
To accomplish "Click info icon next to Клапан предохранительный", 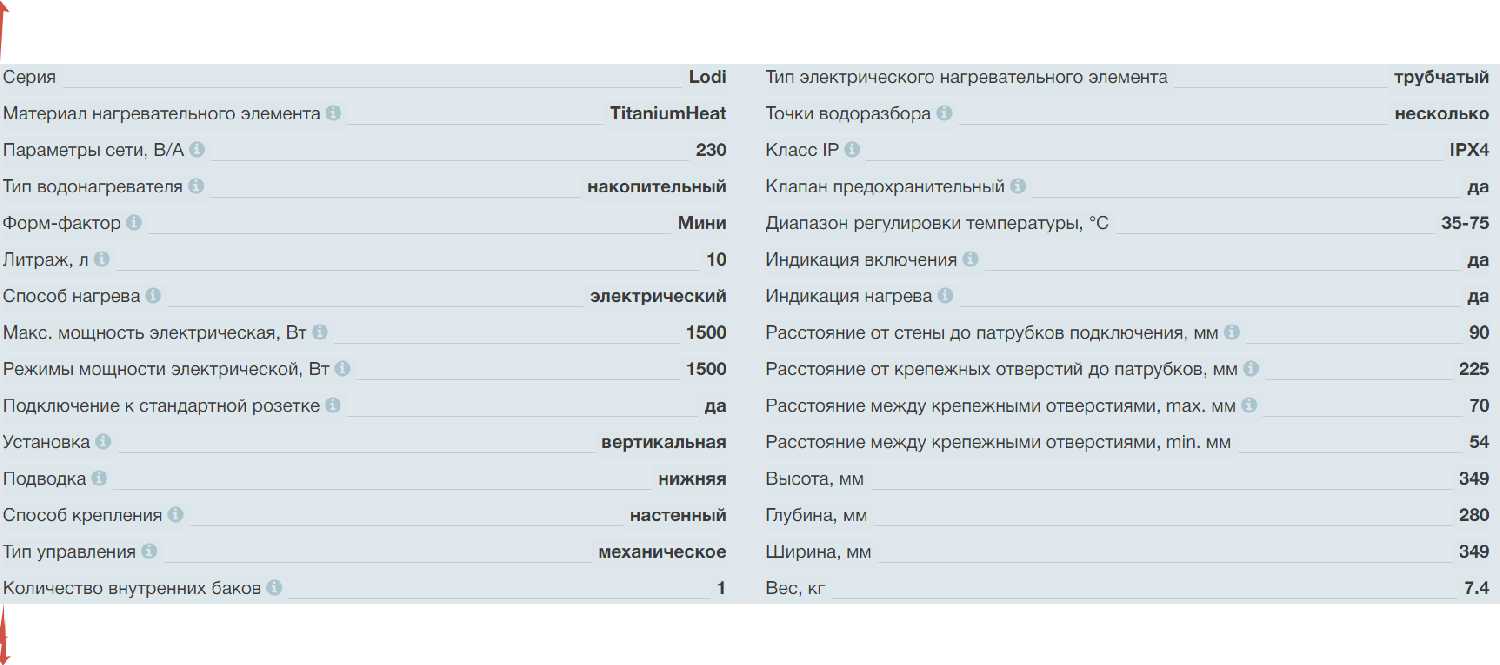I will click(x=1018, y=187).
